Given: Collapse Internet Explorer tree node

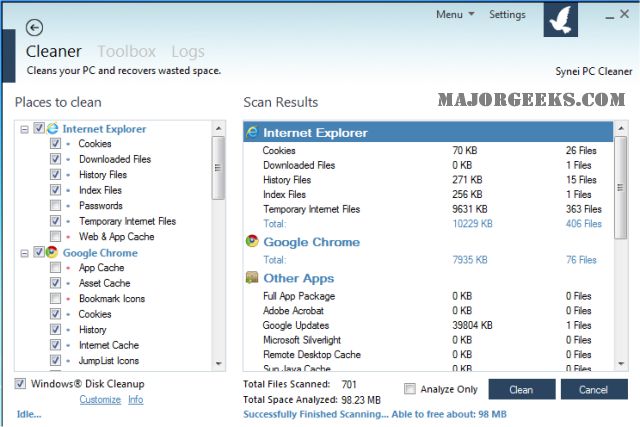Looking at the screenshot, I should (x=24, y=129).
